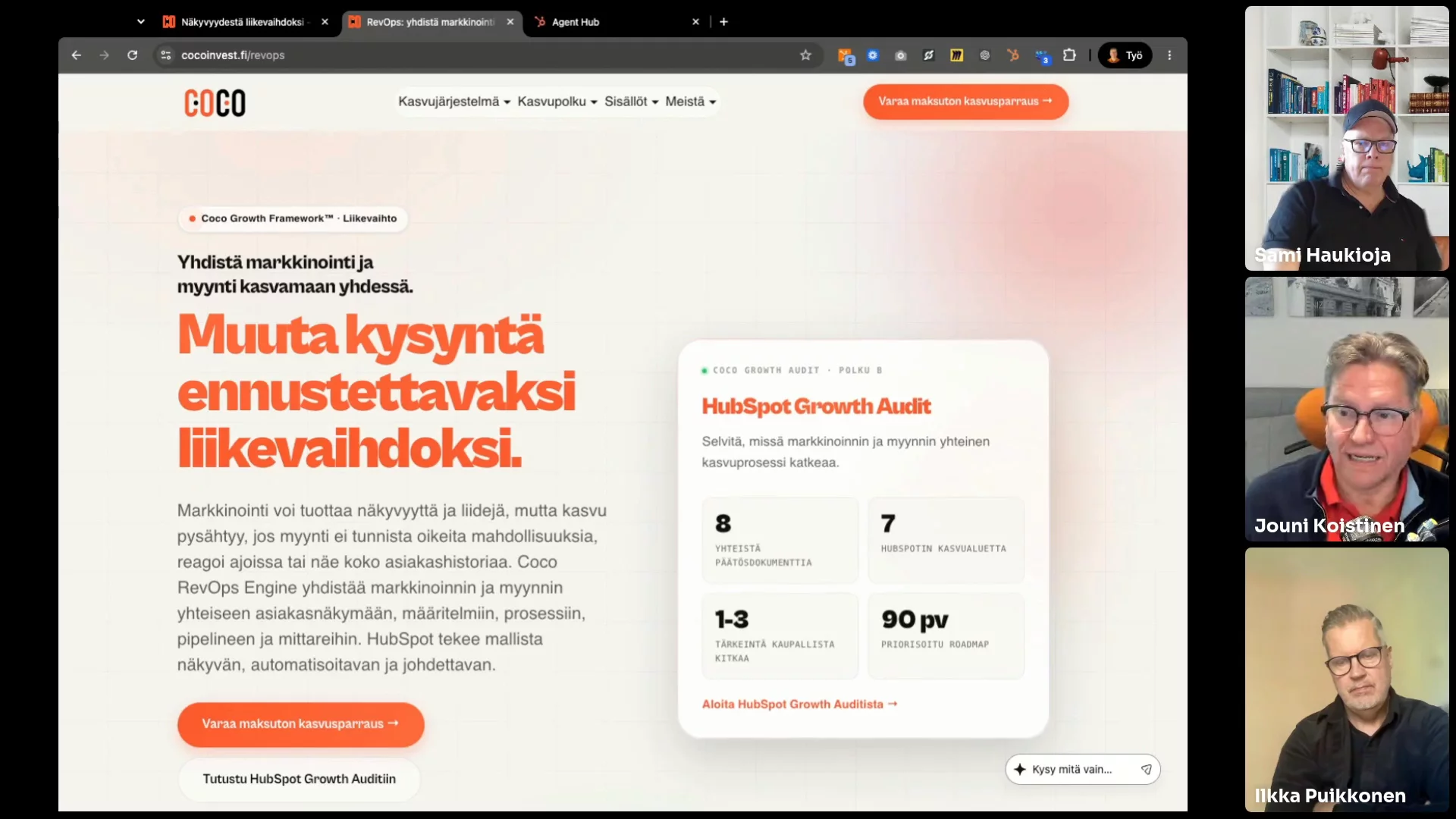Open site information icon beside the URL
The height and width of the screenshot is (819, 1456).
[x=166, y=55]
